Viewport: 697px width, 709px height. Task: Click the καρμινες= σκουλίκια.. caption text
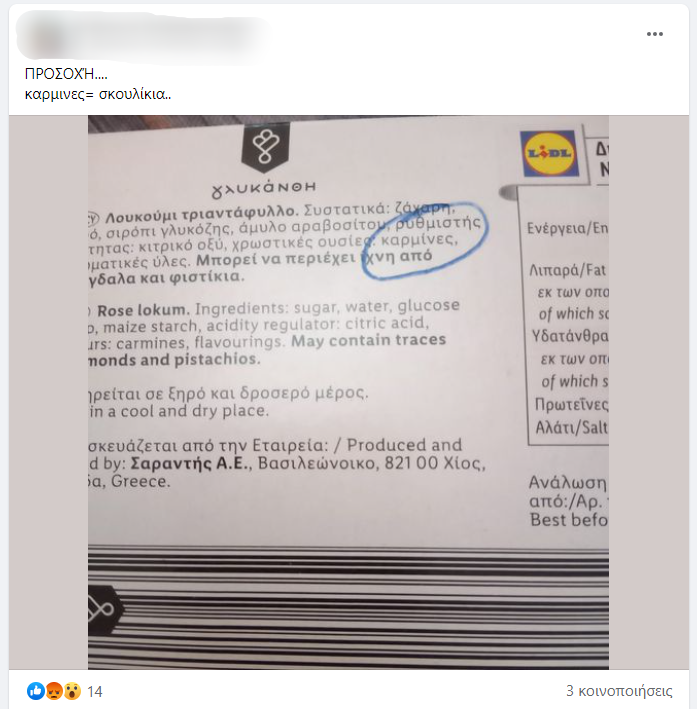[98, 94]
